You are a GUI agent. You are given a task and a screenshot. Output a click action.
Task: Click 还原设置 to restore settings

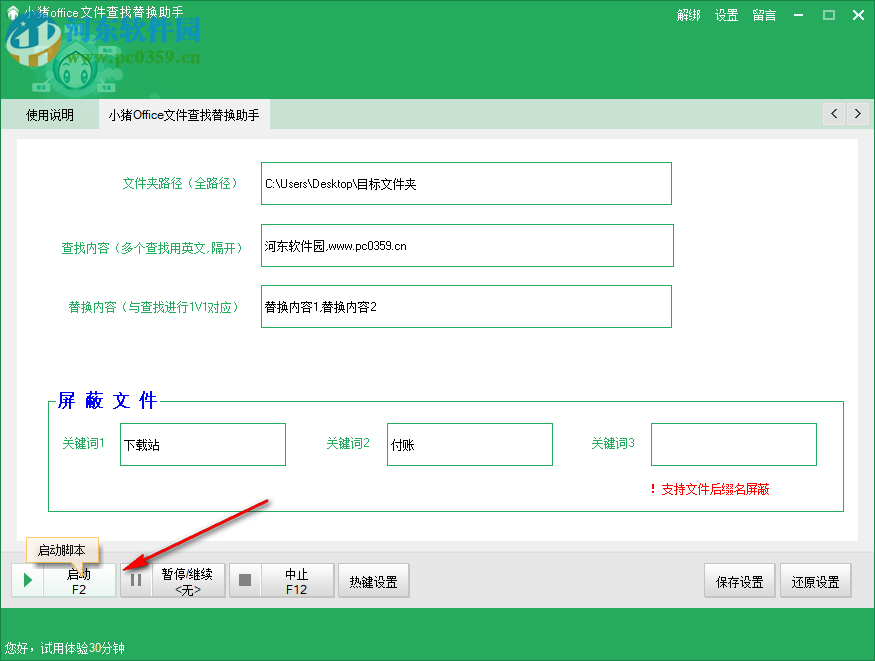[x=815, y=580]
